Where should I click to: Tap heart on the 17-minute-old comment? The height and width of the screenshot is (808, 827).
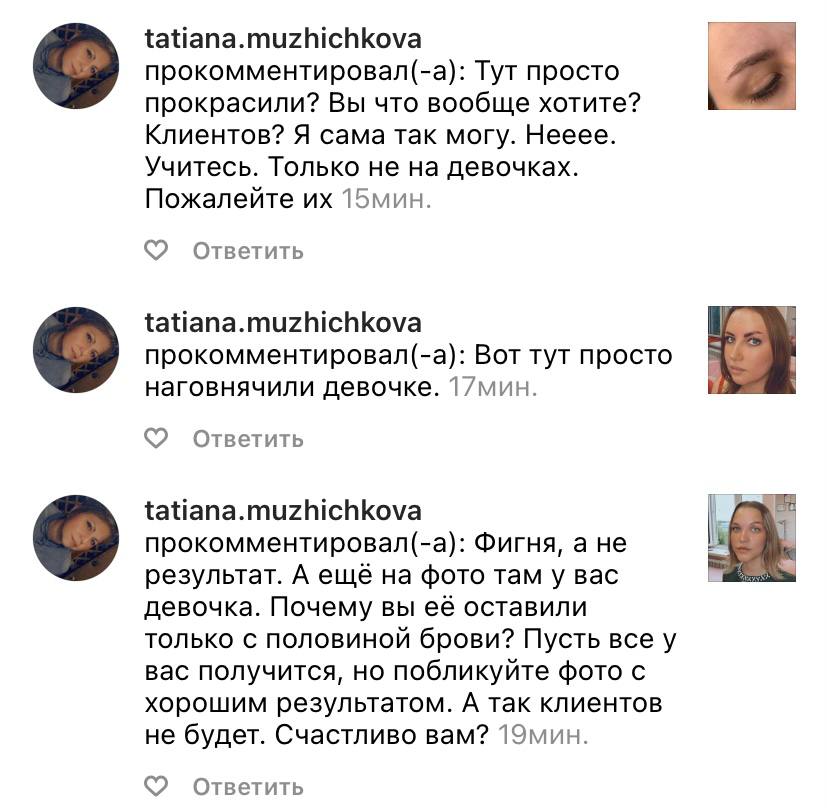[x=156, y=438]
